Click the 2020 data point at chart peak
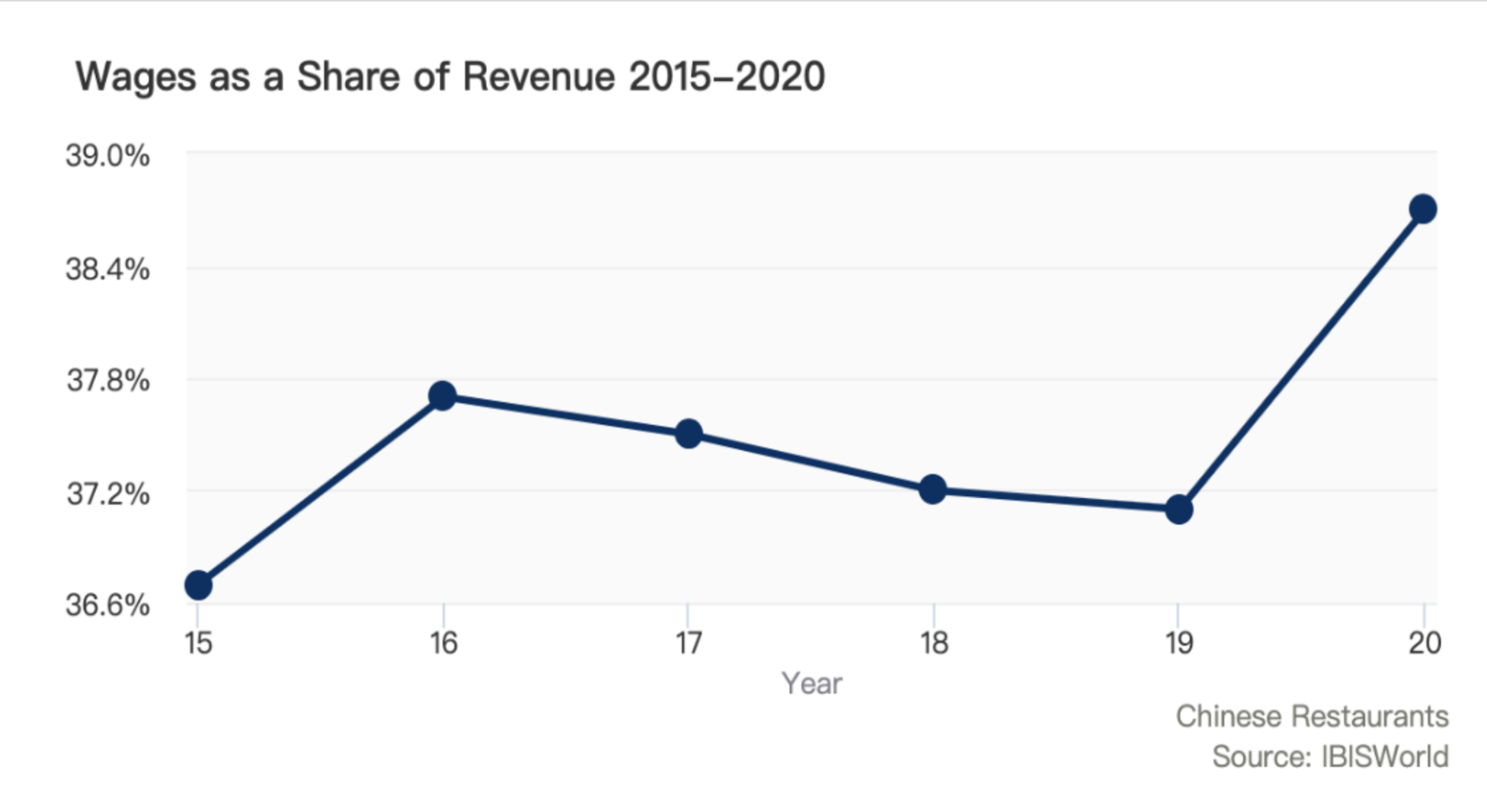Image resolution: width=1487 pixels, height=812 pixels. click(1423, 209)
